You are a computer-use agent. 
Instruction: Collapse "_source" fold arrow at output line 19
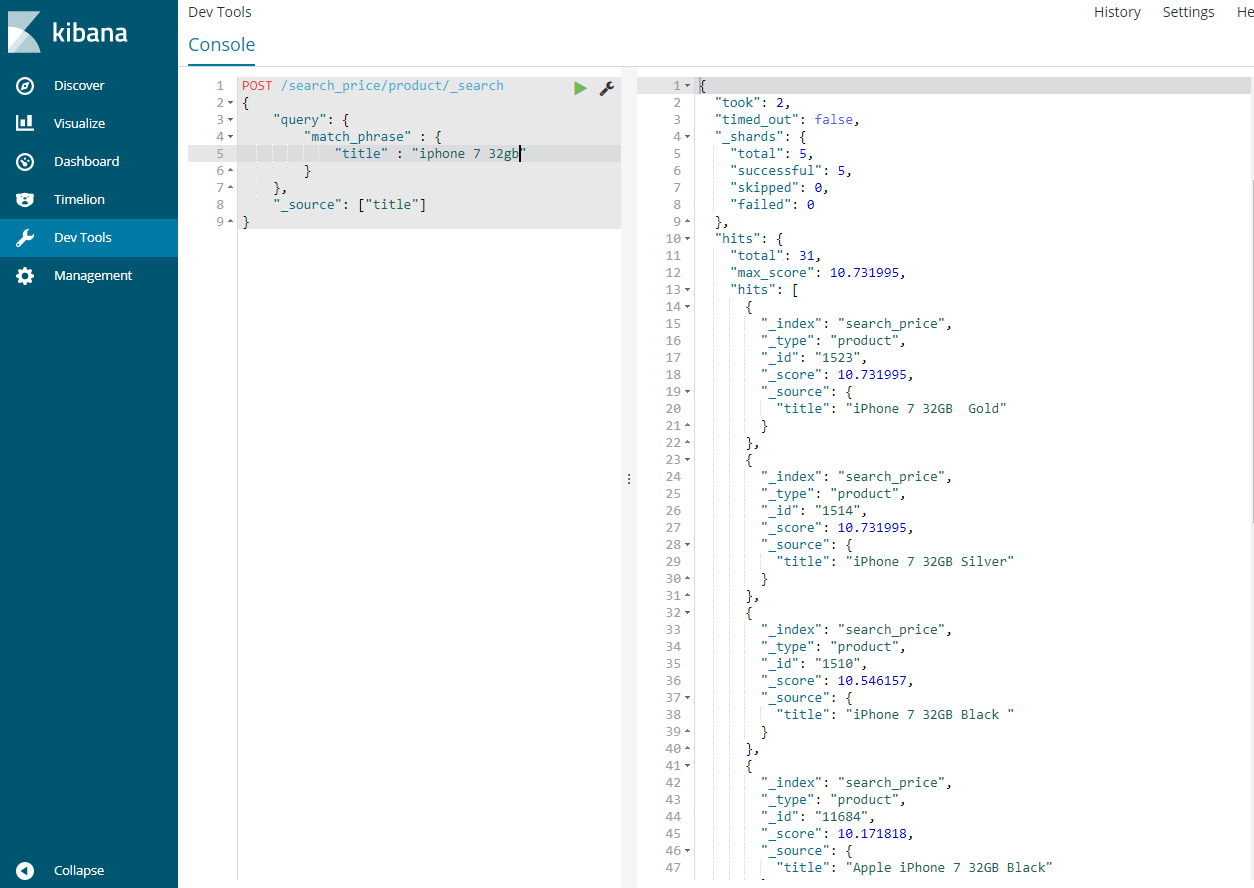pyautogui.click(x=687, y=392)
